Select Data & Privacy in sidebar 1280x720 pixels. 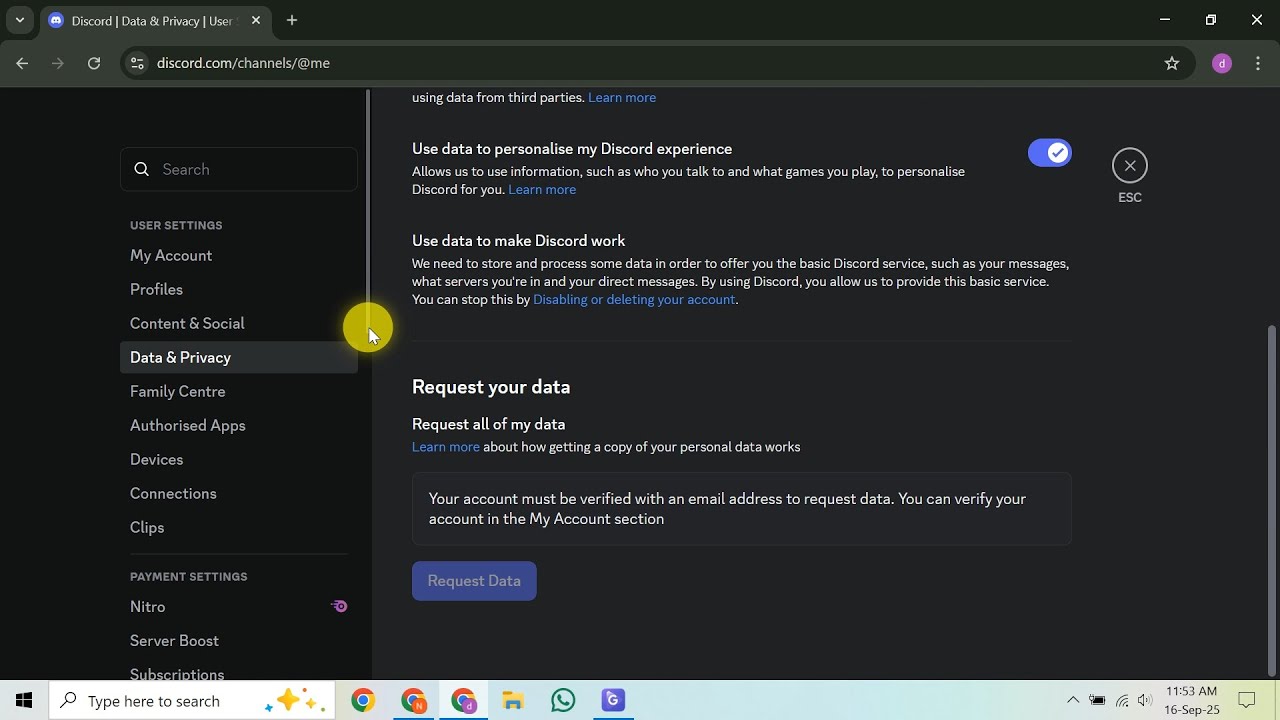[239, 358]
